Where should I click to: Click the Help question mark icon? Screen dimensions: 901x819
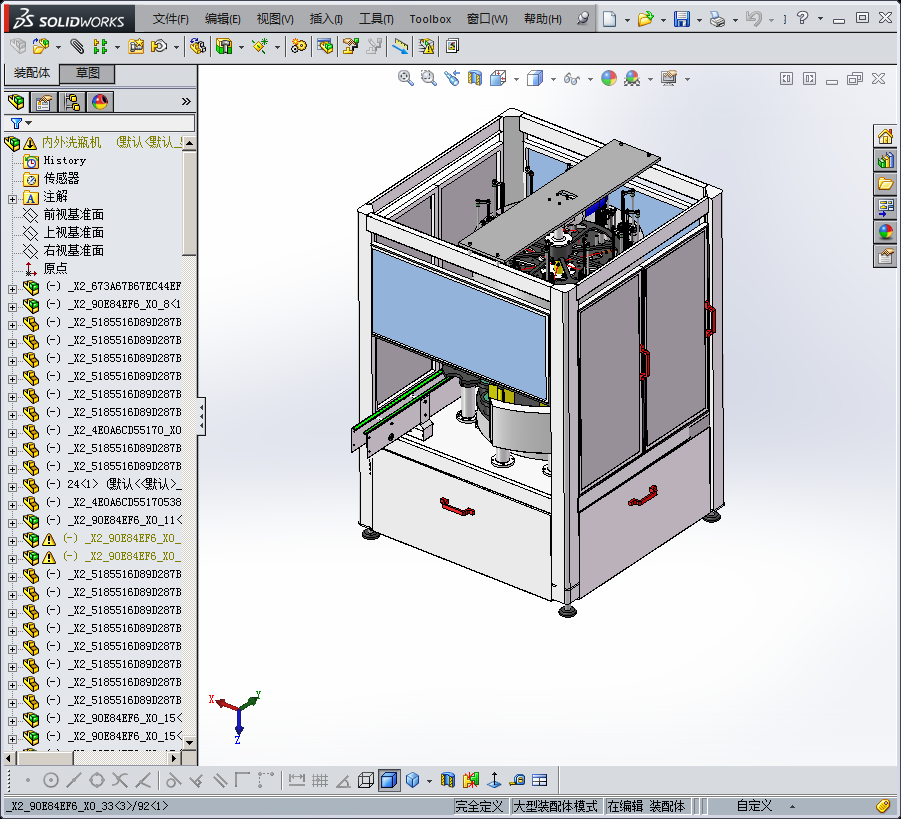click(x=802, y=18)
